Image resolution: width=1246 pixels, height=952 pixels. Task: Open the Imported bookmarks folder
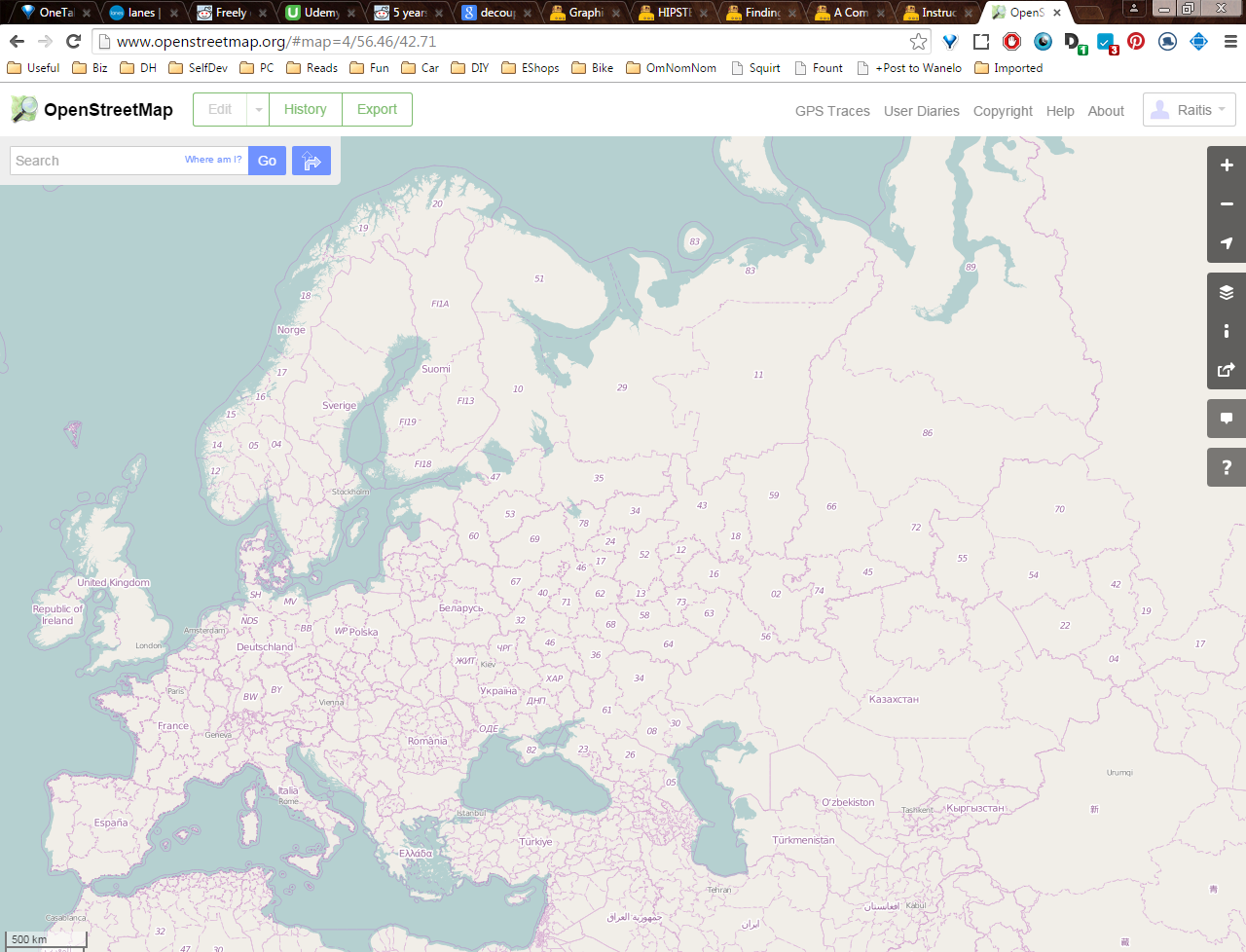click(1008, 68)
